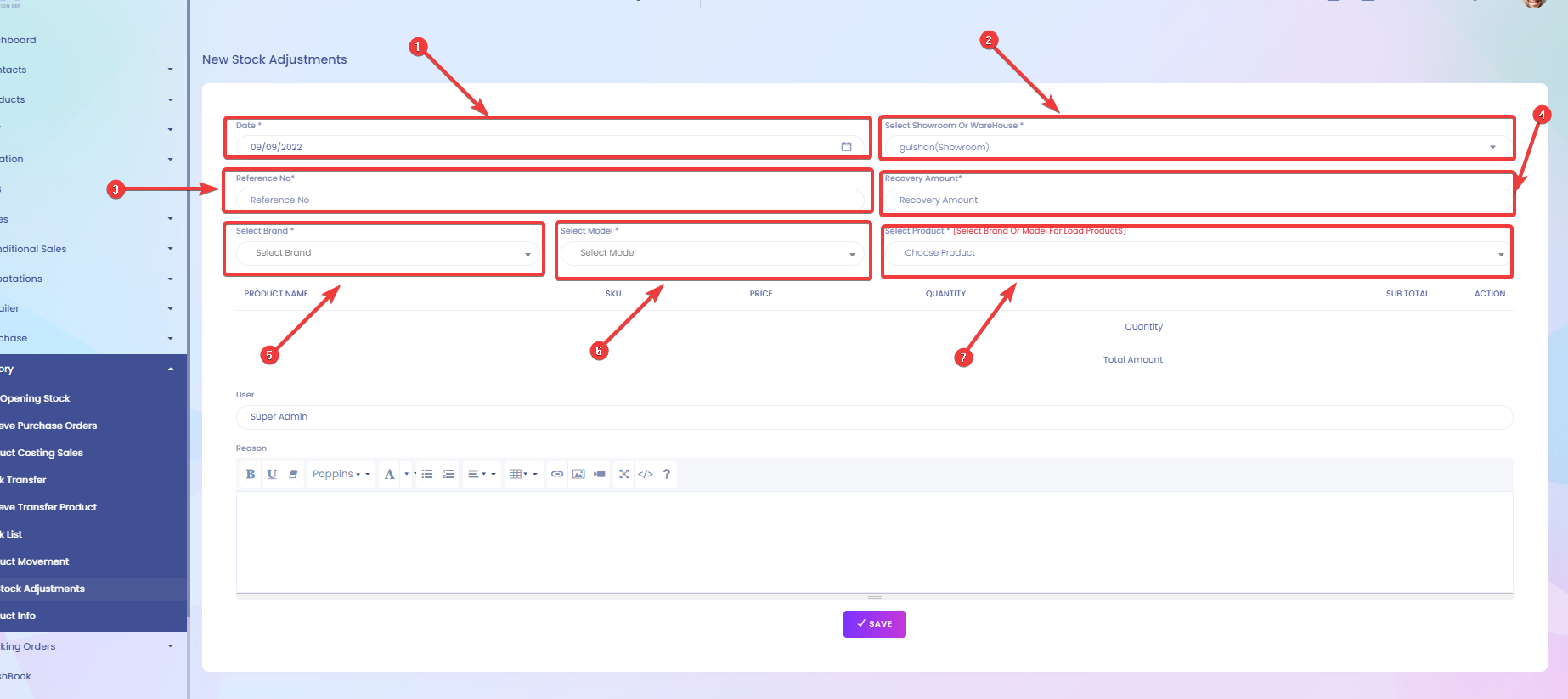Open Product Info sidebar item
Image resolution: width=1568 pixels, height=699 pixels.
click(x=18, y=616)
